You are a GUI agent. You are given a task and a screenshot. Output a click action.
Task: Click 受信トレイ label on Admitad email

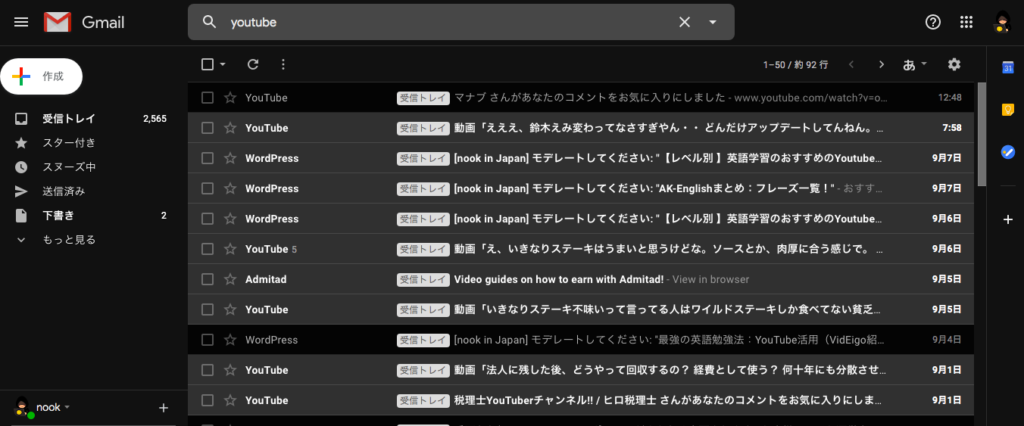[423, 279]
